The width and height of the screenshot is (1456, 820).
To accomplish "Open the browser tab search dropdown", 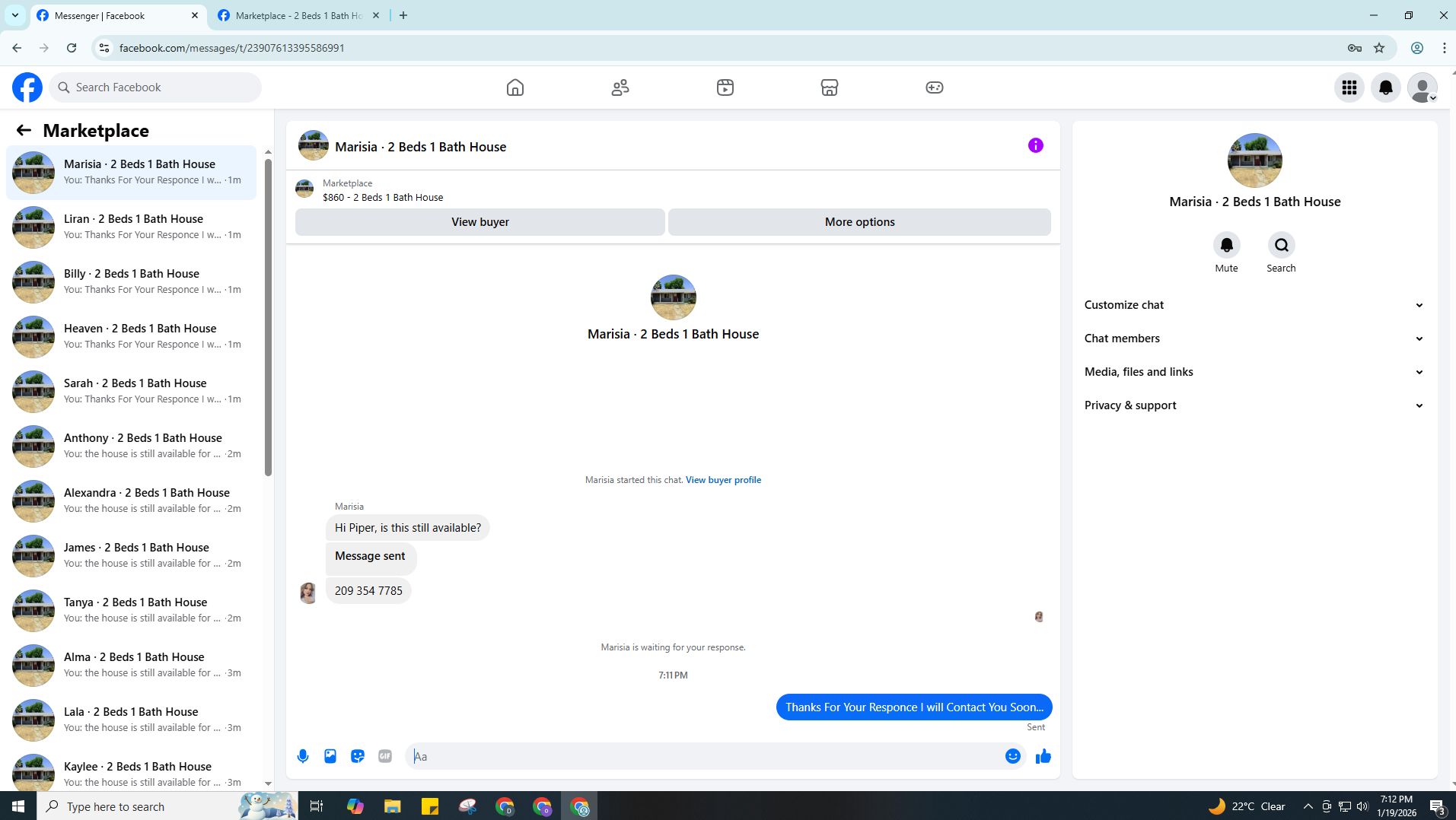I will pos(15,15).
